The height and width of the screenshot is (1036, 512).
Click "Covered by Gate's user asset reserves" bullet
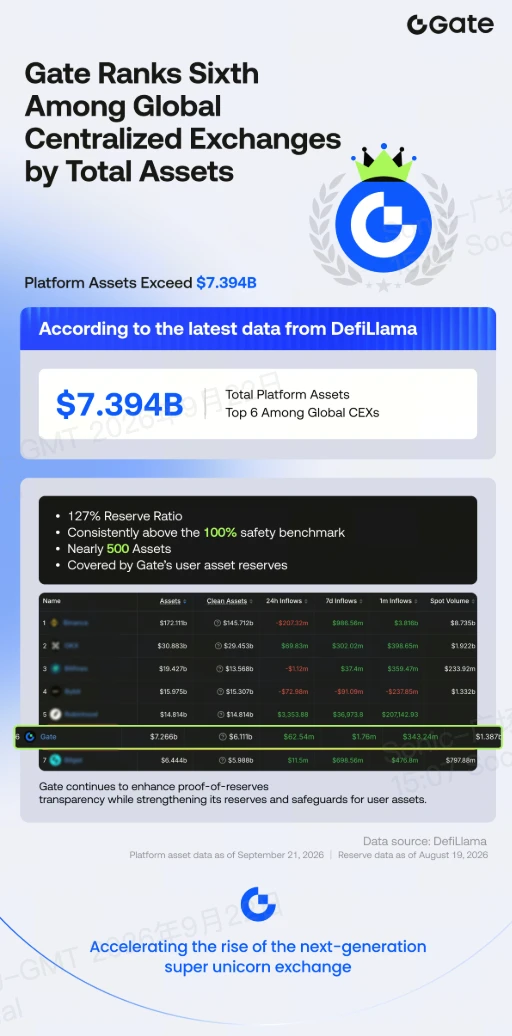click(177, 566)
